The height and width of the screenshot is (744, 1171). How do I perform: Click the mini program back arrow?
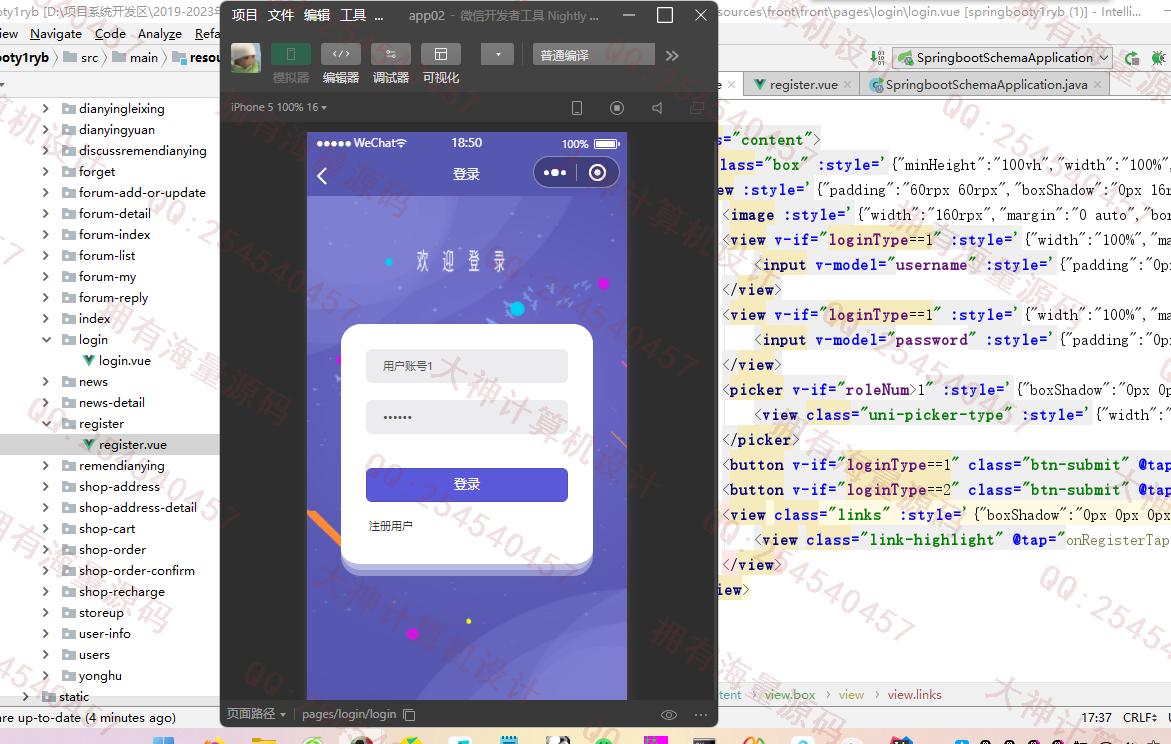[322, 176]
